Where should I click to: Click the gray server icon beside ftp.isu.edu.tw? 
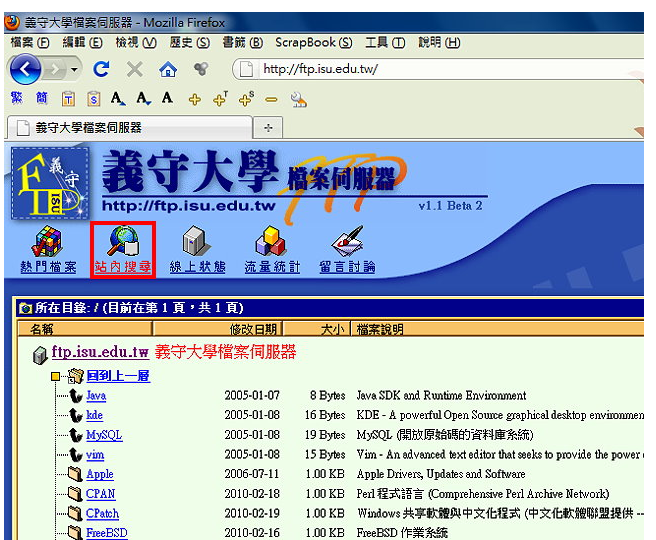(x=40, y=356)
